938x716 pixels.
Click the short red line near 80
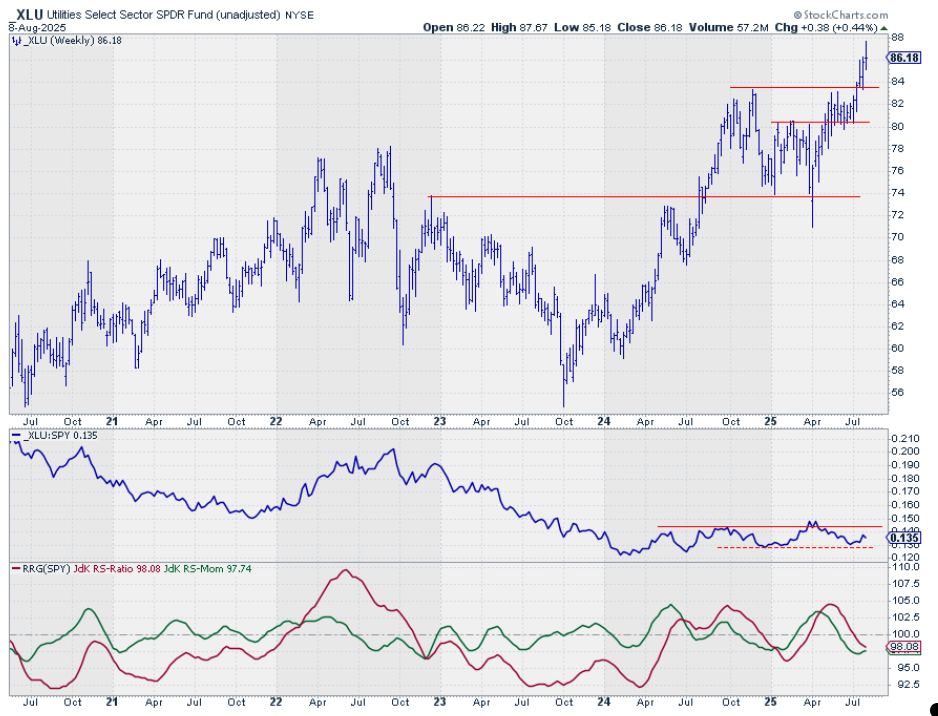click(820, 122)
